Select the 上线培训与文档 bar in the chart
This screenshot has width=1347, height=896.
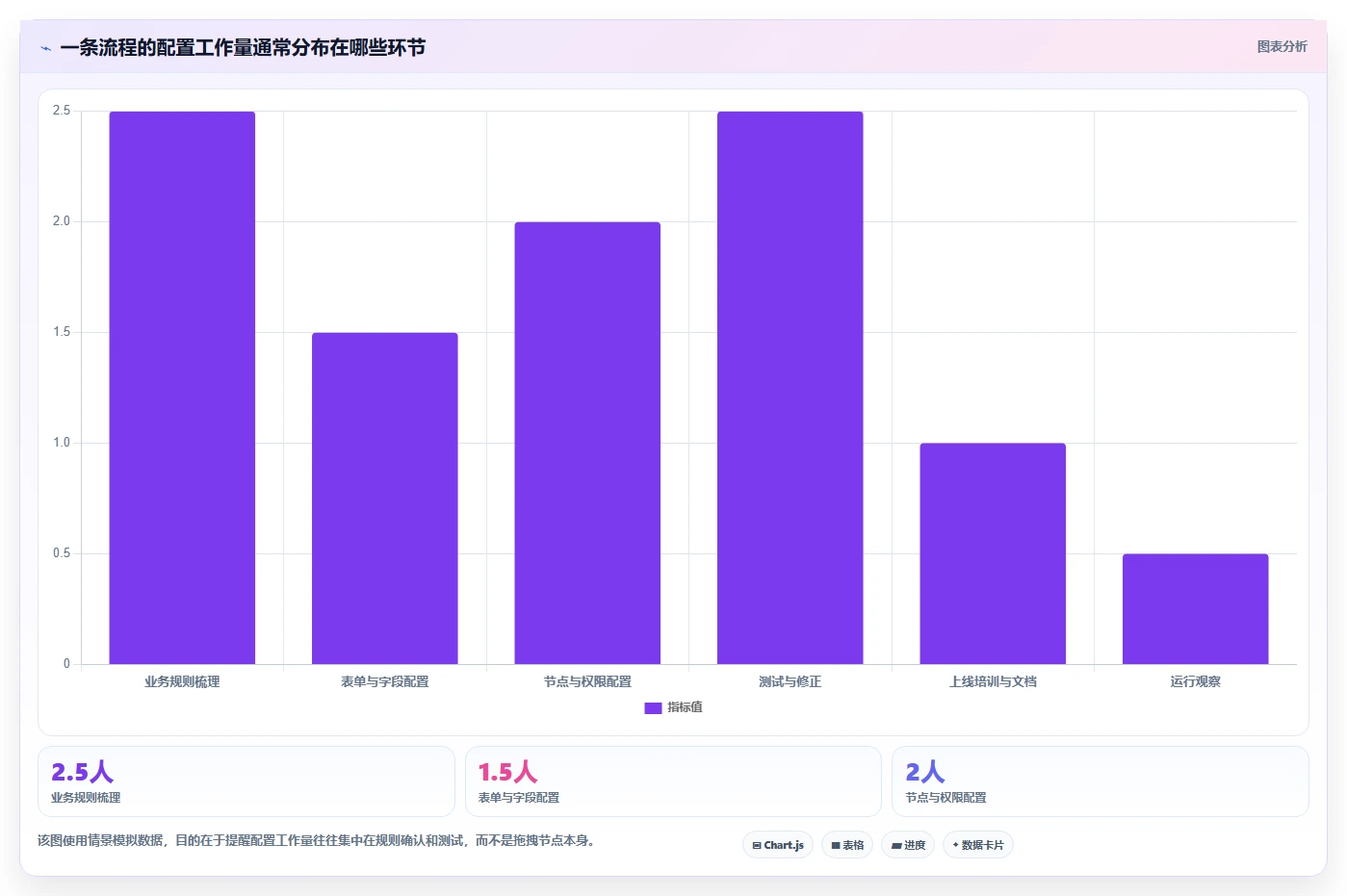tap(993, 553)
